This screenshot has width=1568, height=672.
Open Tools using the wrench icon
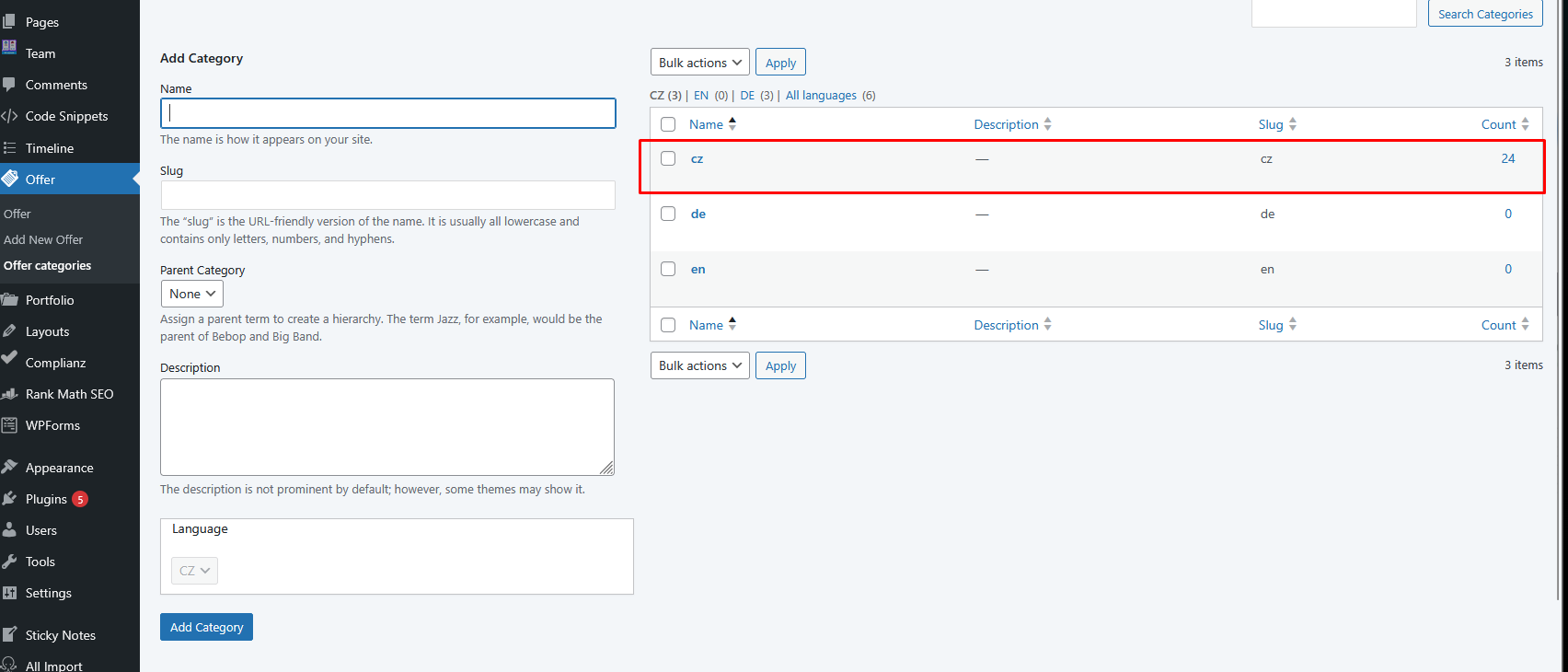pos(9,562)
